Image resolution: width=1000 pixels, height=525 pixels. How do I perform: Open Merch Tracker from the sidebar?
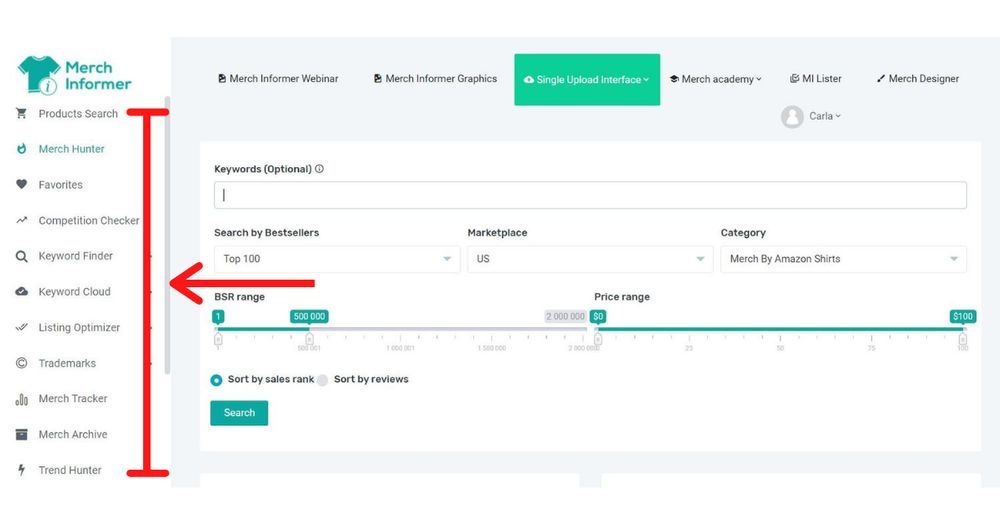click(73, 399)
